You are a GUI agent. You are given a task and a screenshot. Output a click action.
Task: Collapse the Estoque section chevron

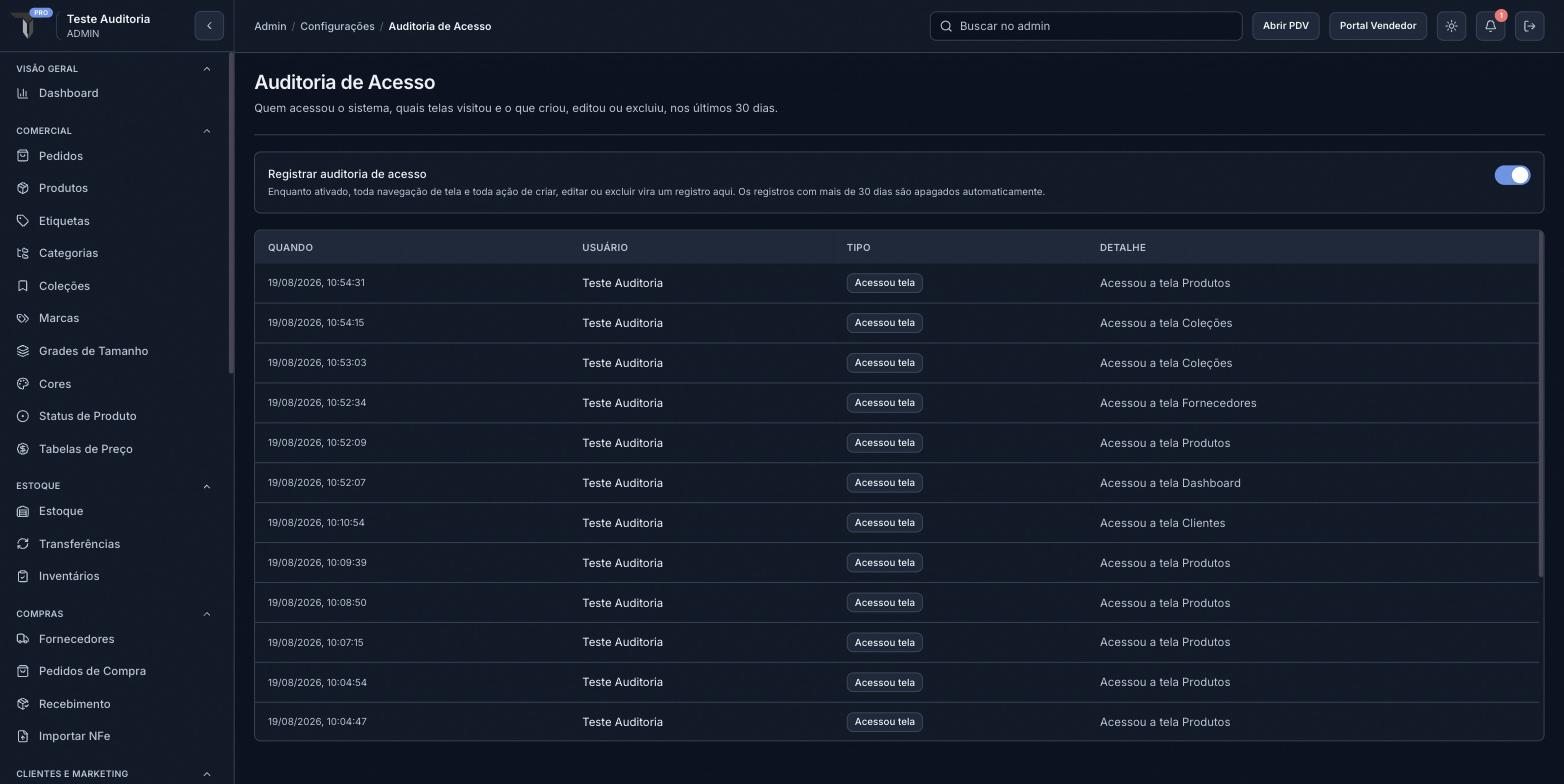click(207, 486)
